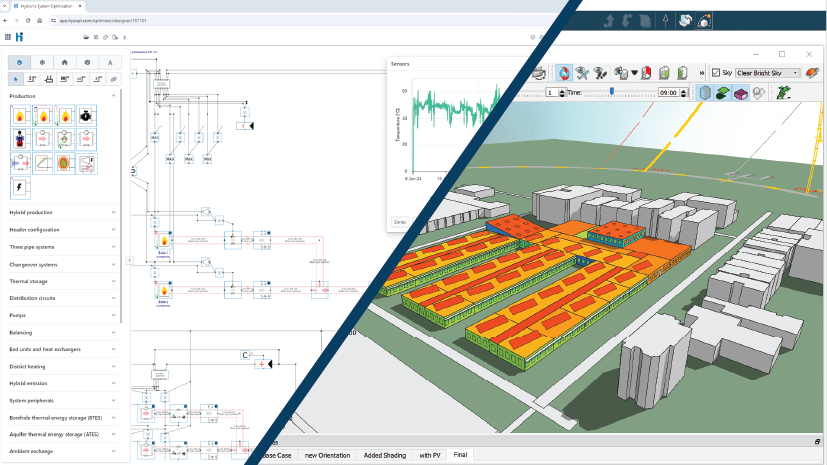827x465 pixels.
Task: Click the rotate view cube icon
Action: 685,21
